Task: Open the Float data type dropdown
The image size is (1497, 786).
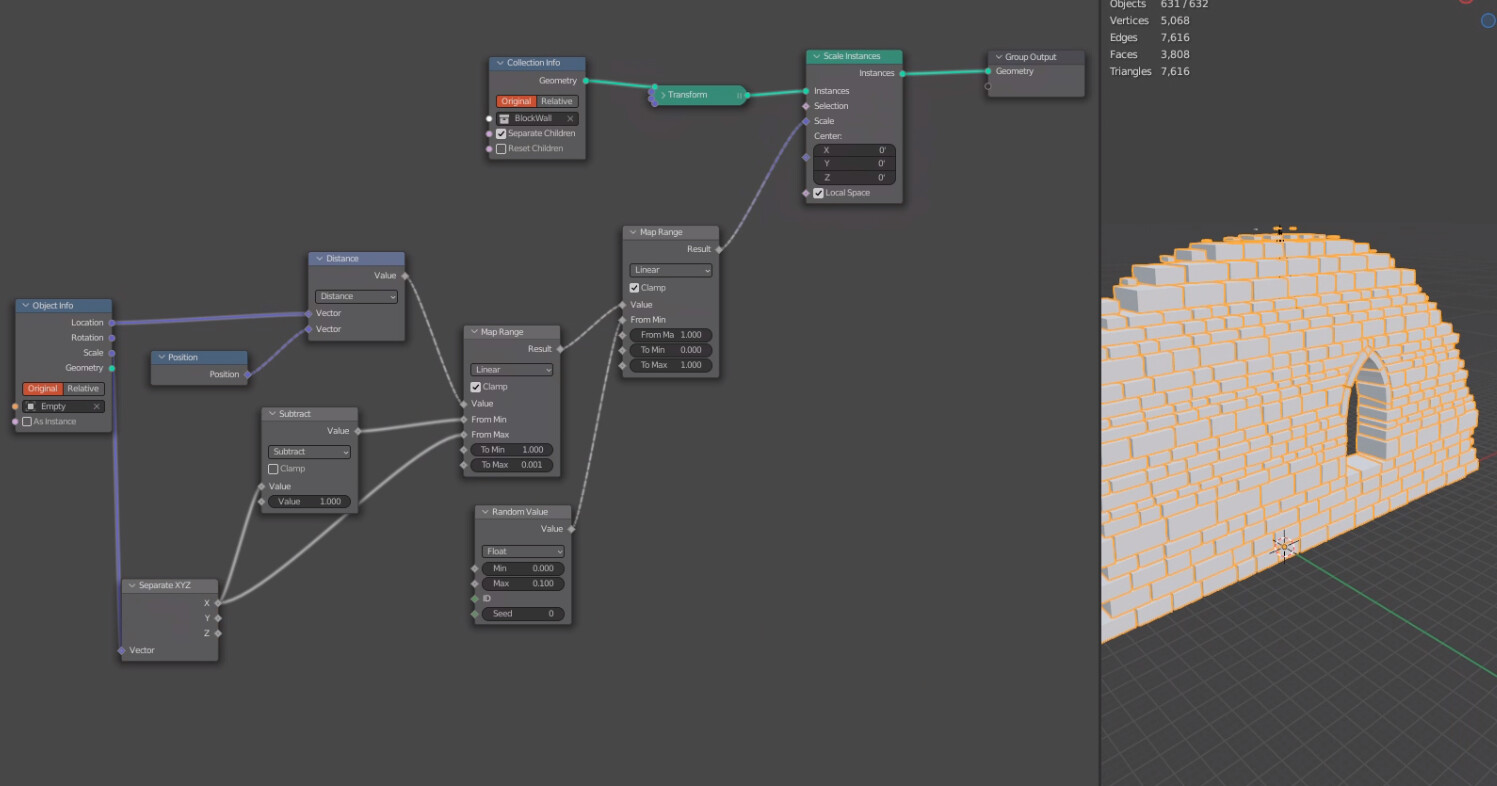Action: [x=523, y=552]
